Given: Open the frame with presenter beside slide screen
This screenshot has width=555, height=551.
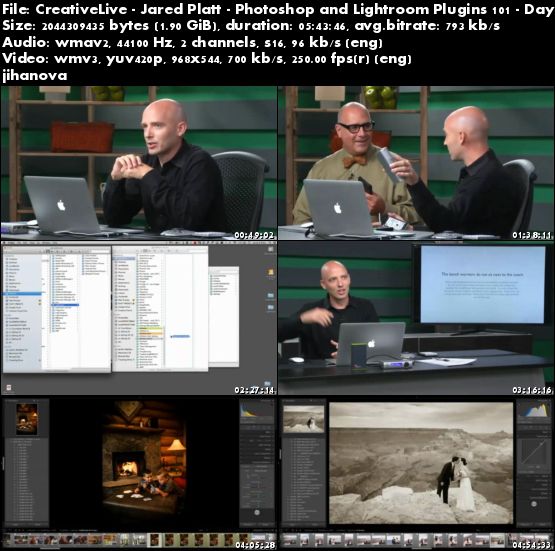Looking at the screenshot, I should pyautogui.click(x=416, y=318).
